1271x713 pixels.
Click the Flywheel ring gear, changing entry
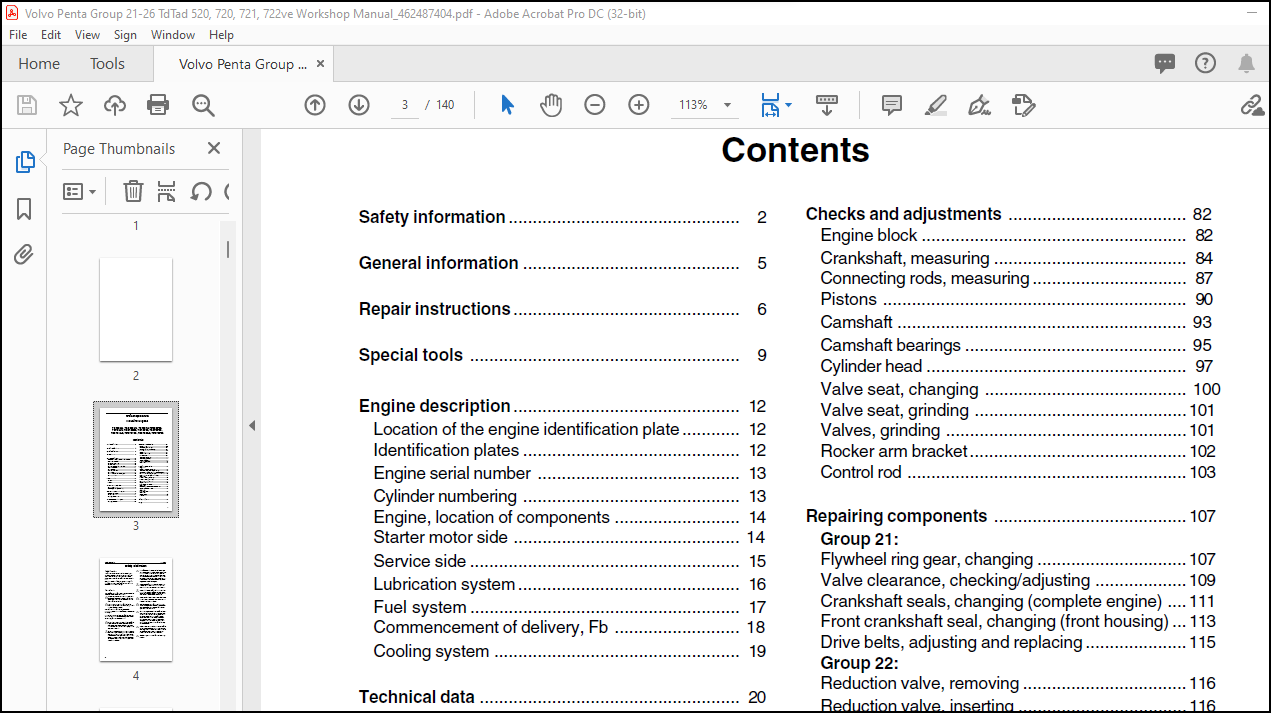pyautogui.click(x=1018, y=559)
